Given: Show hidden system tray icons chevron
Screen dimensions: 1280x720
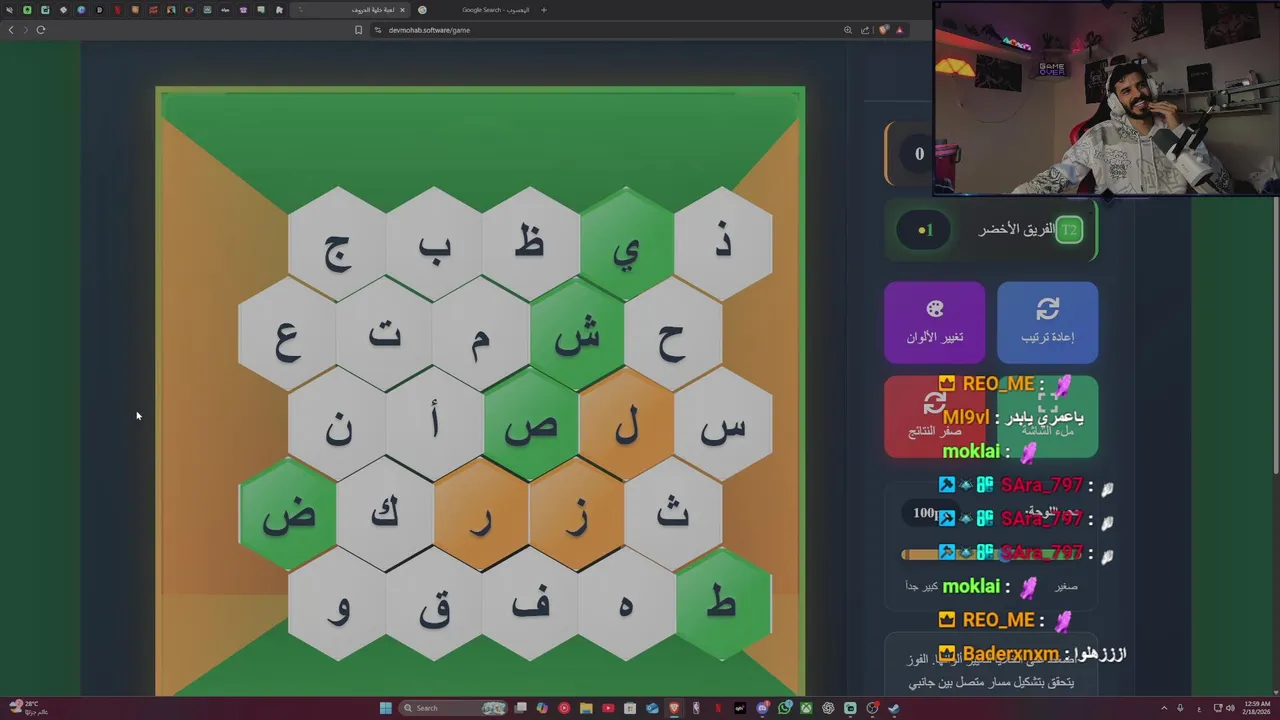Looking at the screenshot, I should [1165, 708].
